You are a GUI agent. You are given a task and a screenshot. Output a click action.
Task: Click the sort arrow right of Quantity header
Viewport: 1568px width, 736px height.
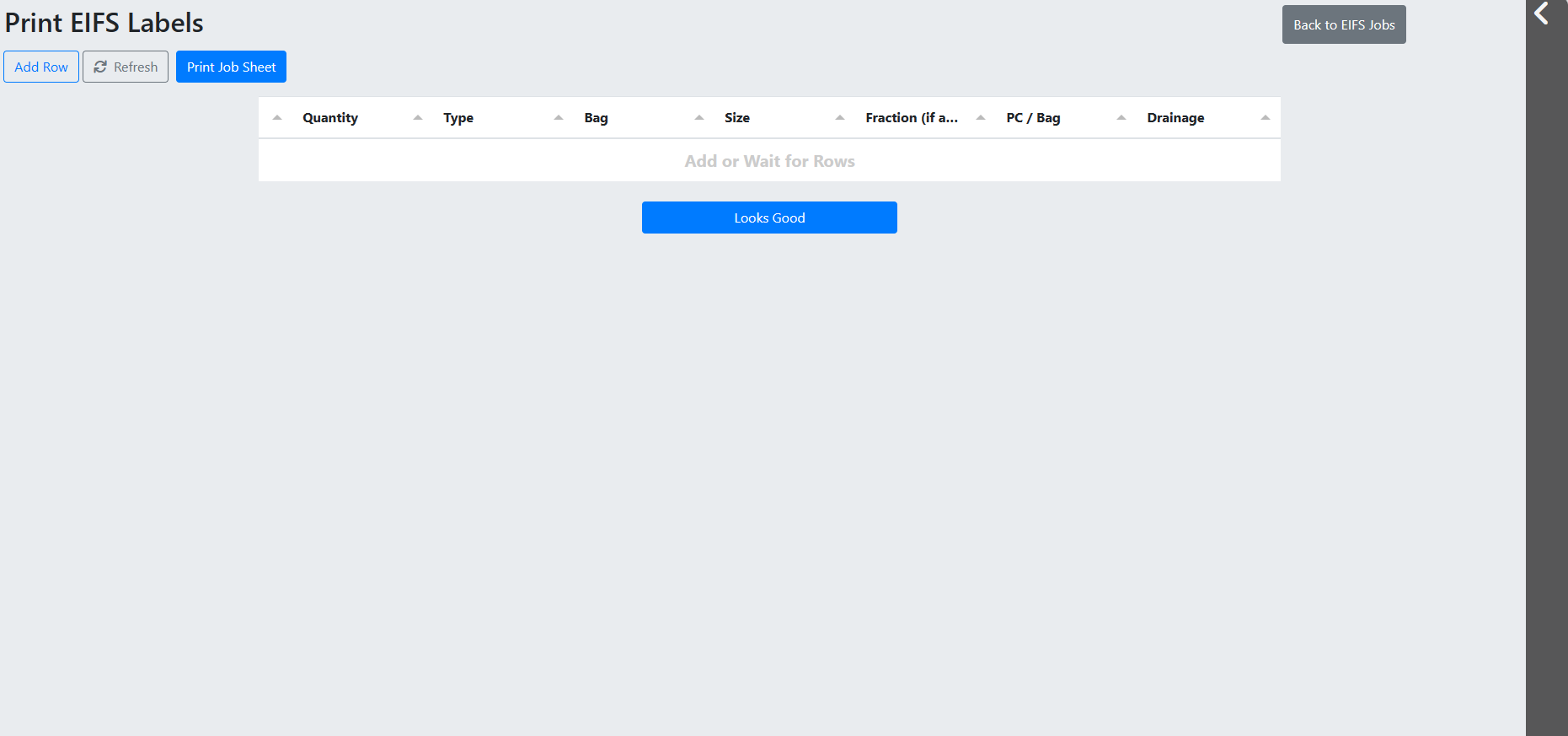tap(418, 118)
